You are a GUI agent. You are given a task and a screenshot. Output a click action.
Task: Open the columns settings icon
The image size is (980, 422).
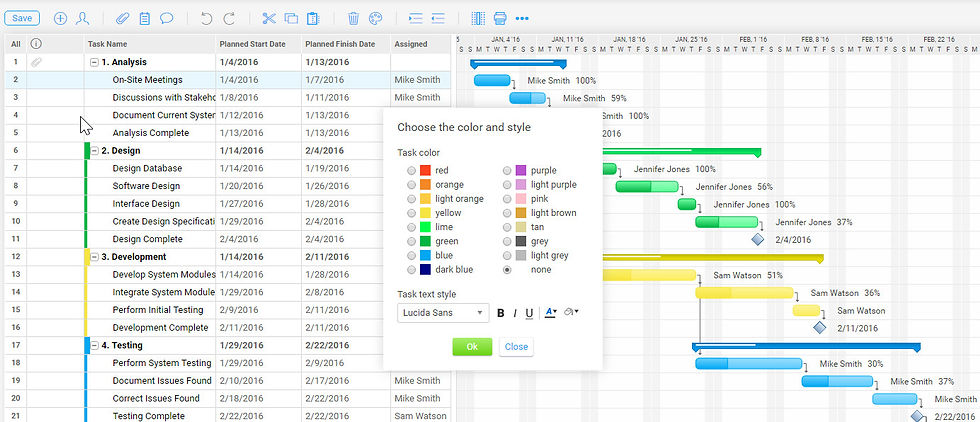pyautogui.click(x=478, y=18)
